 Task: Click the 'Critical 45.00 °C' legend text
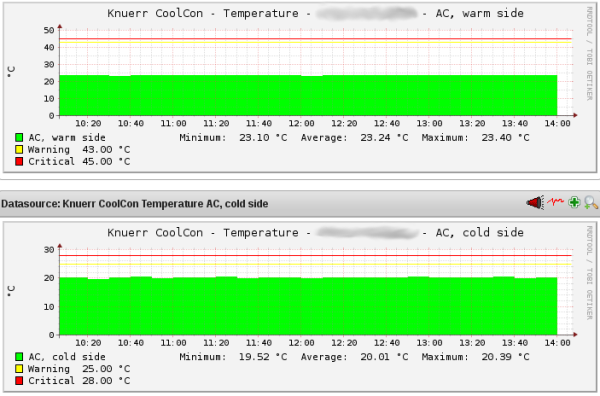coord(79,161)
